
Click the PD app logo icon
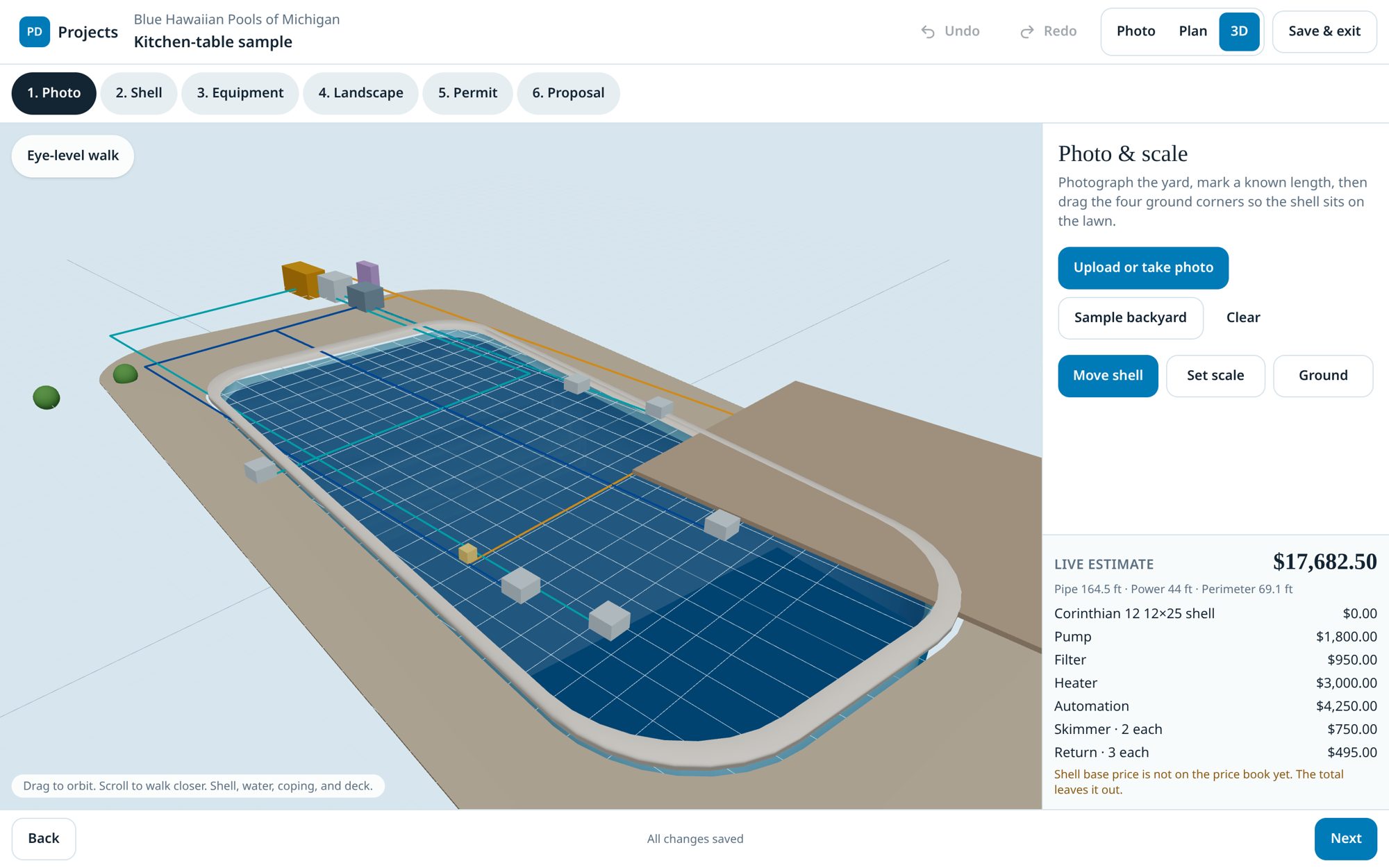pos(34,32)
